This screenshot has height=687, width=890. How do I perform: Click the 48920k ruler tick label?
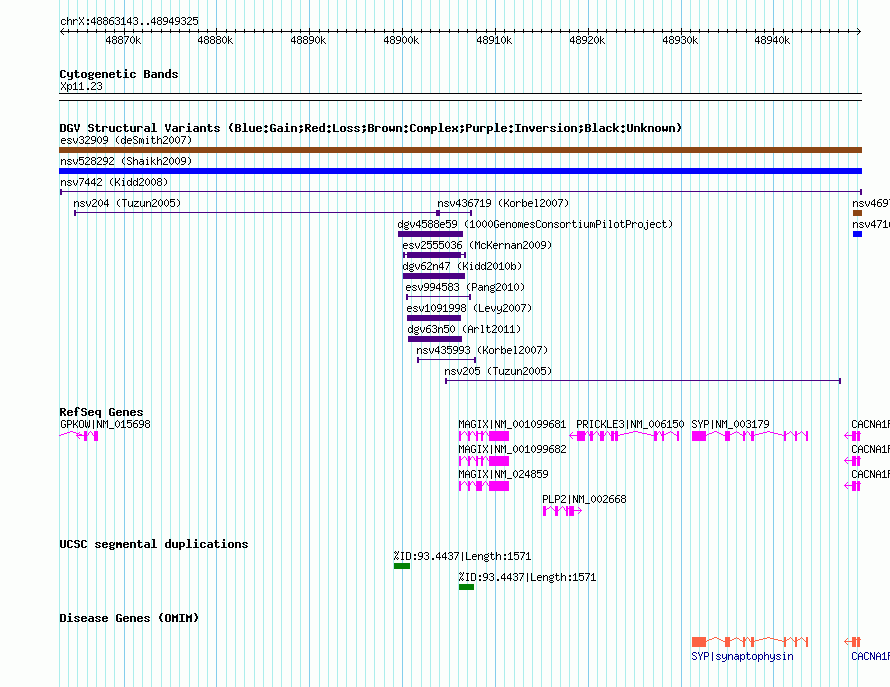[x=587, y=40]
